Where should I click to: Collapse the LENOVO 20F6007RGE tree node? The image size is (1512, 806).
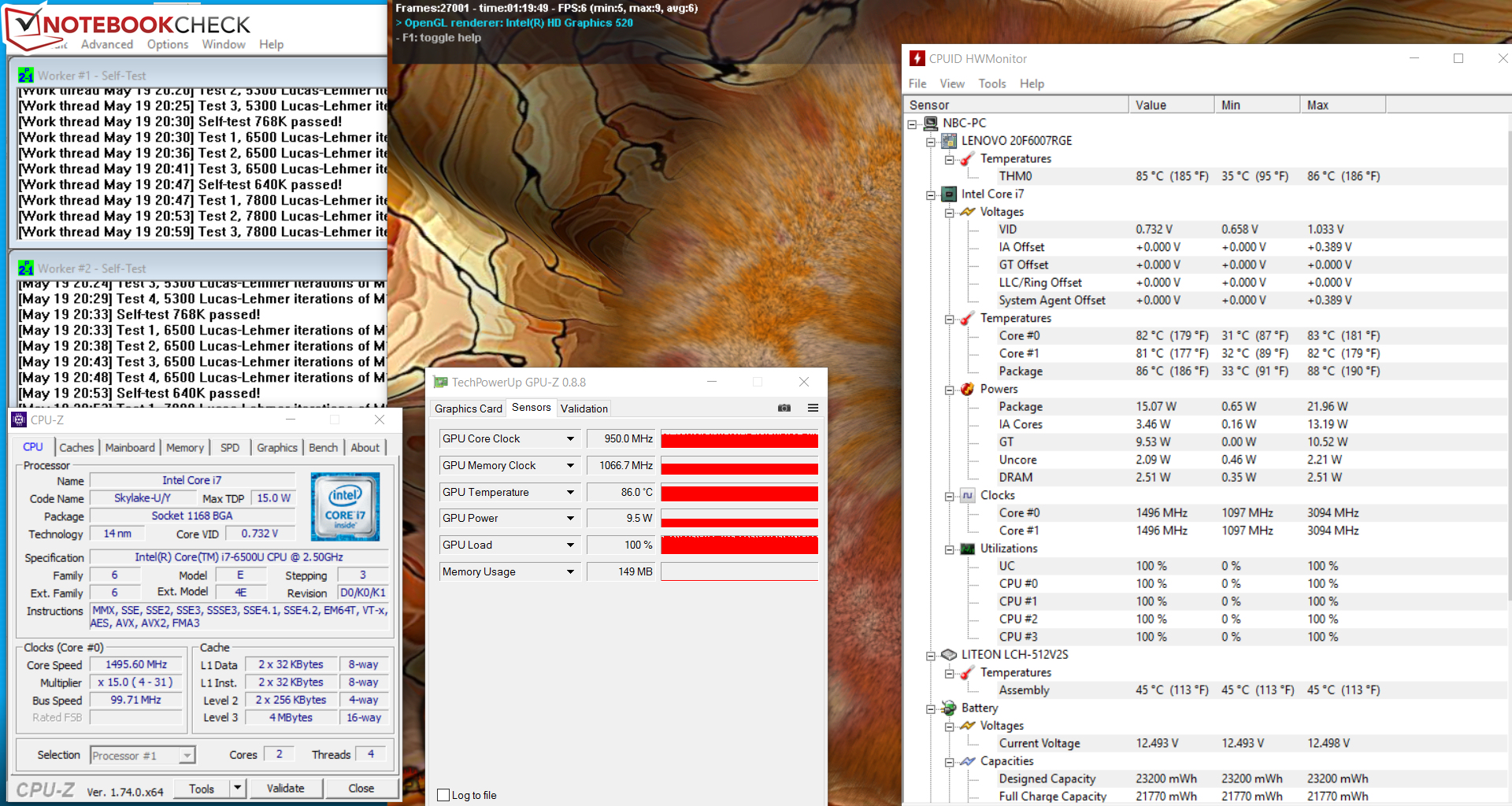(931, 142)
